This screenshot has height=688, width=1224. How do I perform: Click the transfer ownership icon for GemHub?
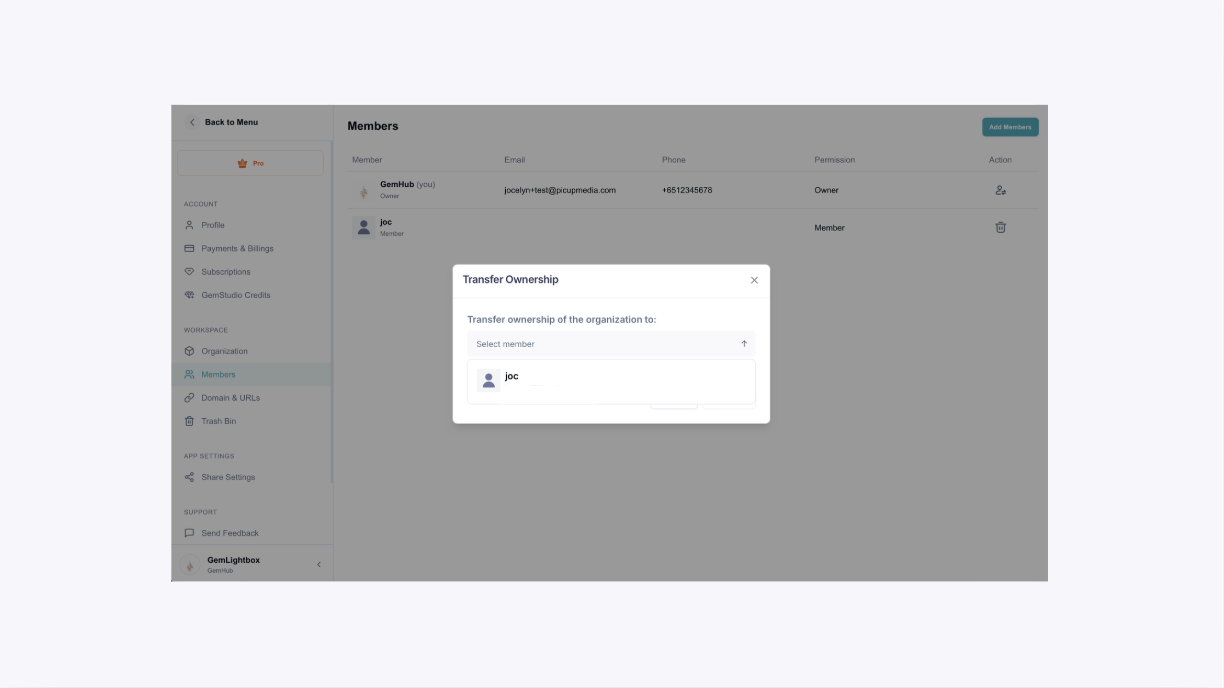coord(1000,190)
